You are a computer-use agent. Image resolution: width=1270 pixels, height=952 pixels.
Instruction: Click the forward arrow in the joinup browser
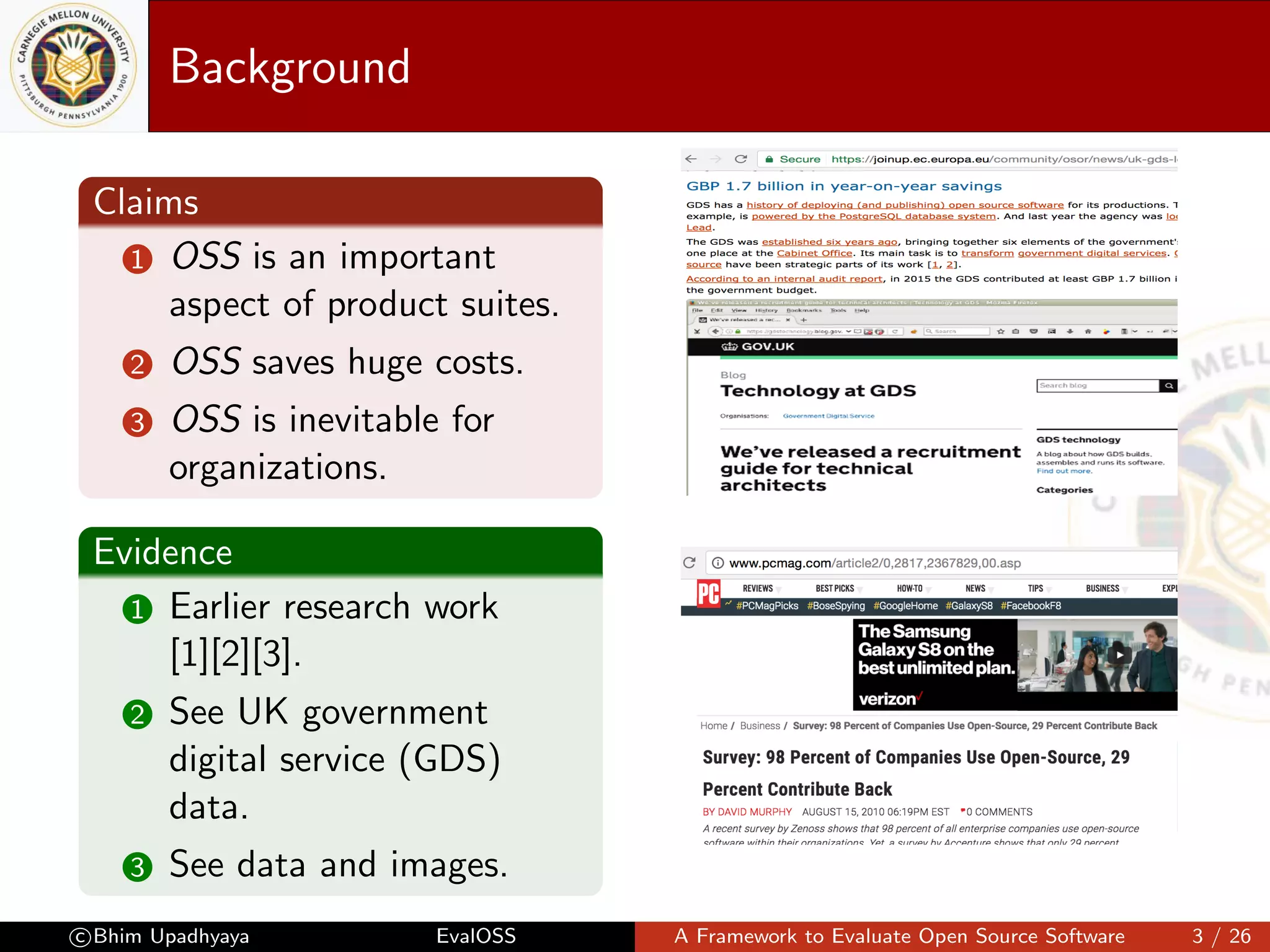coord(716,159)
